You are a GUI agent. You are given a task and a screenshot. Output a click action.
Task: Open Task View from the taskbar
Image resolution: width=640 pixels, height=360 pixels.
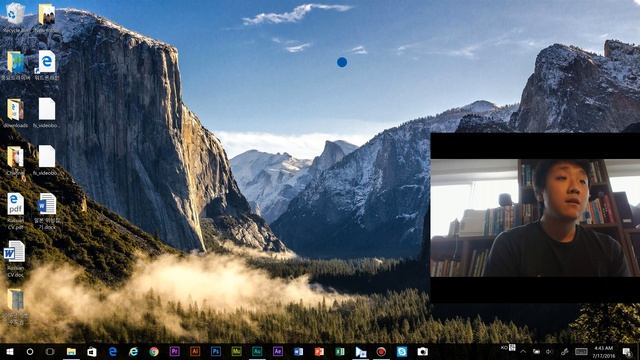pyautogui.click(x=50, y=351)
